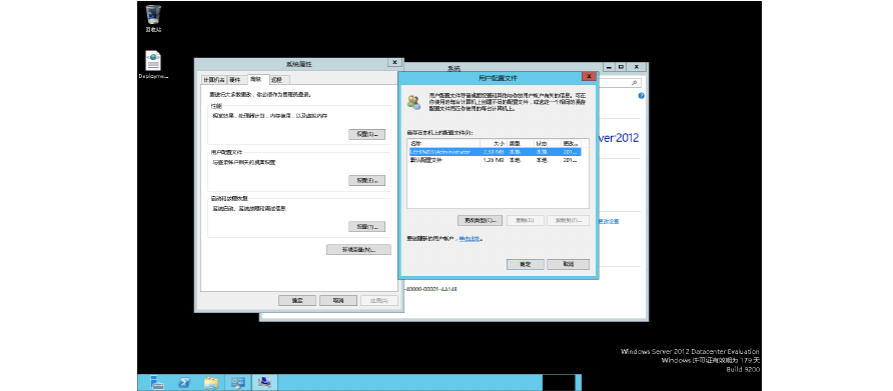This screenshot has height=391, width=893.
Task: Switch to the 硬件 tab
Action: point(236,80)
